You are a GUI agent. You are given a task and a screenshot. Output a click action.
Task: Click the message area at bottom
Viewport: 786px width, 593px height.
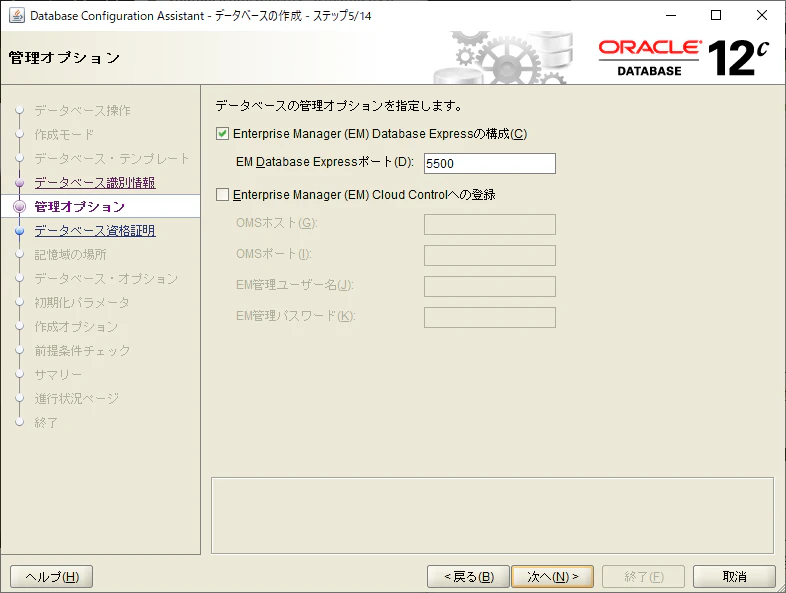[x=492, y=515]
